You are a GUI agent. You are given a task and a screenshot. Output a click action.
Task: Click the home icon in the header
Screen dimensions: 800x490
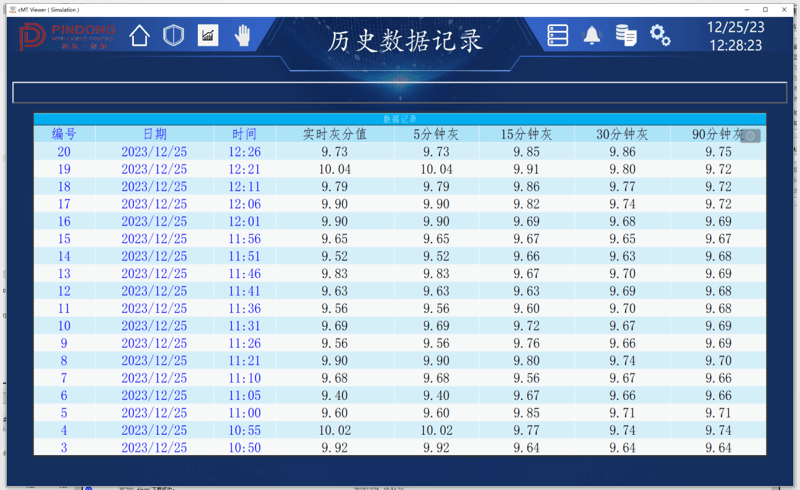tap(140, 36)
